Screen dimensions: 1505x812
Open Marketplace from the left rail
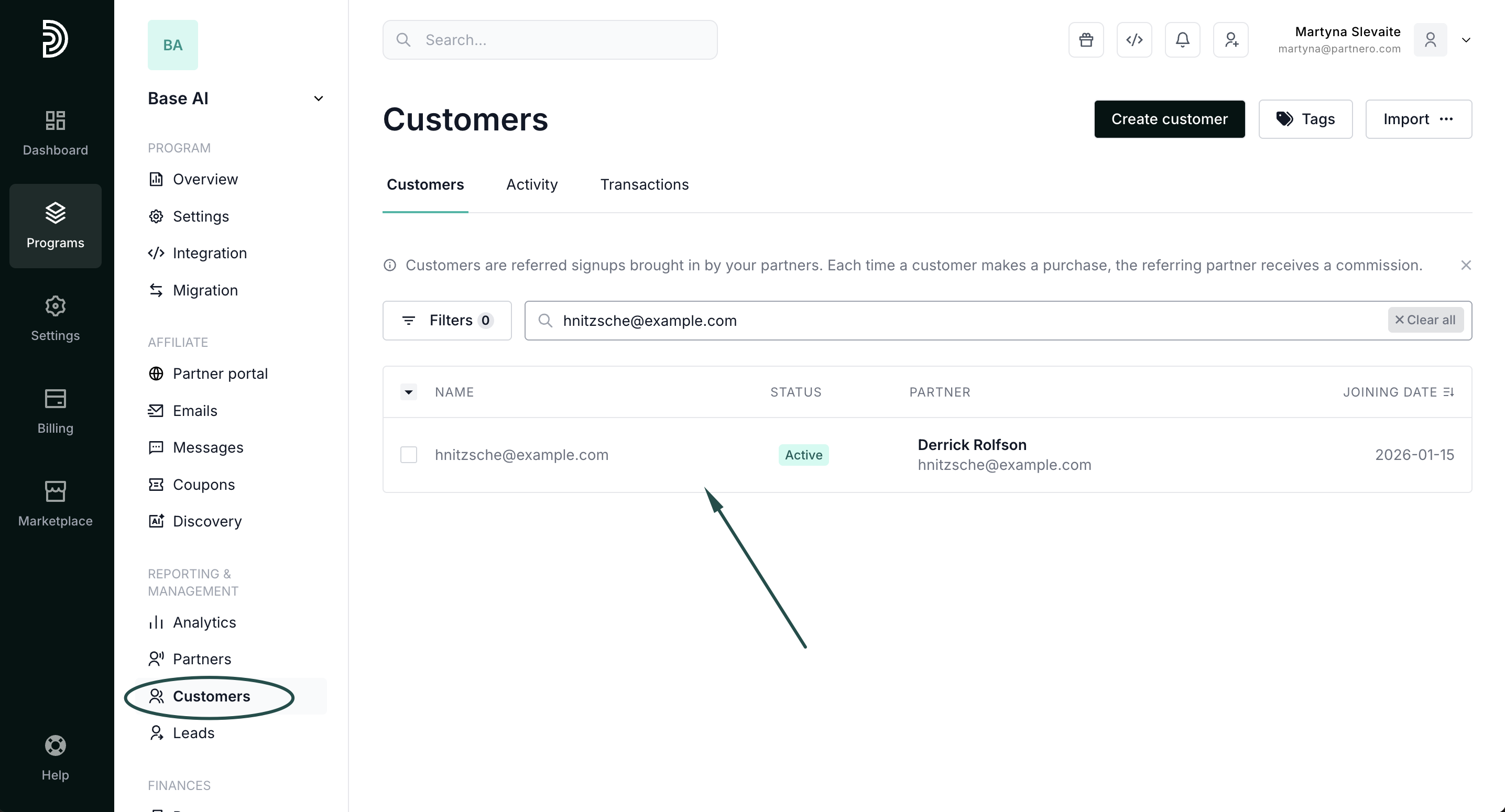point(55,503)
